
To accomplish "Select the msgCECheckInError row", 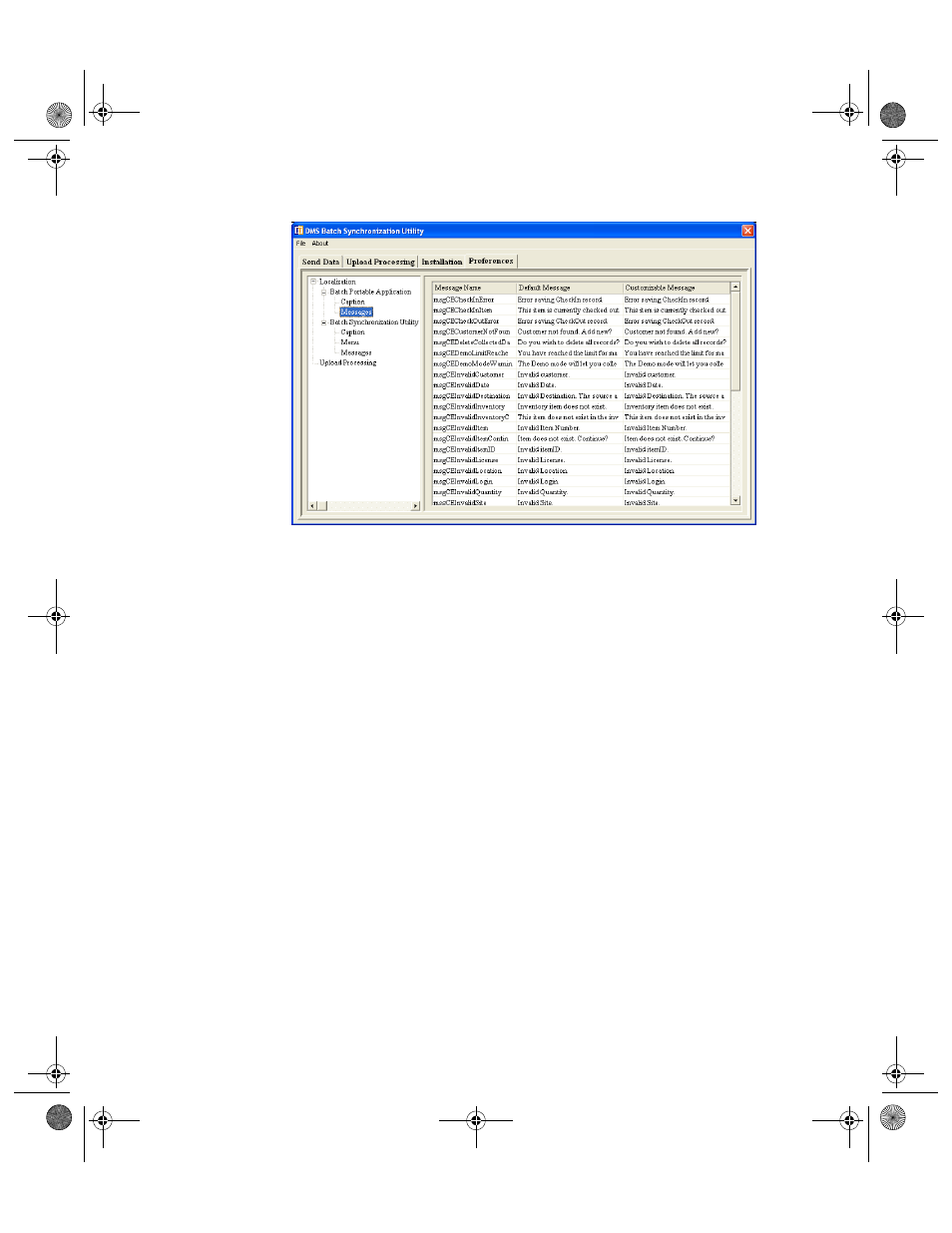I will 581,300.
